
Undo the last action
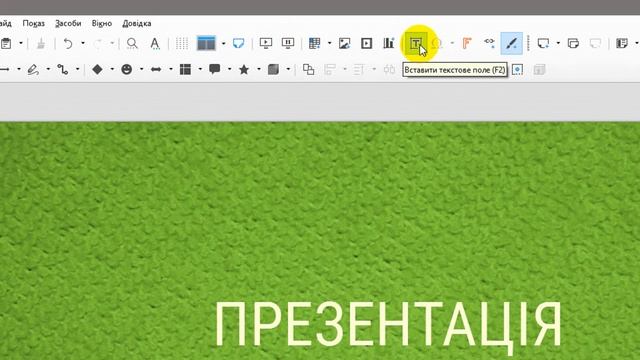pyautogui.click(x=68, y=43)
